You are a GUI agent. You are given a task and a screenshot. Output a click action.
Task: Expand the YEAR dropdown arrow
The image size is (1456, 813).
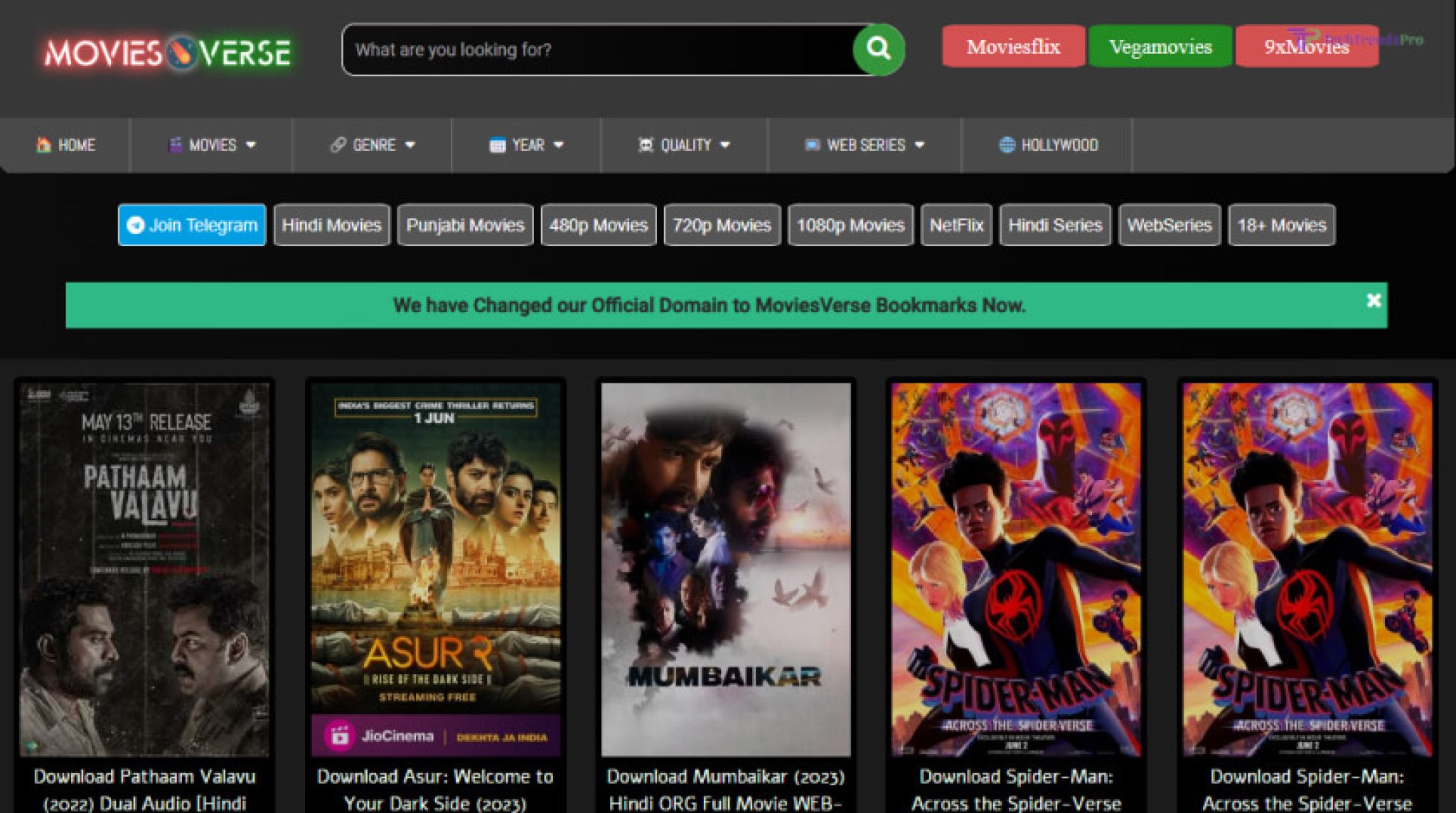559,144
